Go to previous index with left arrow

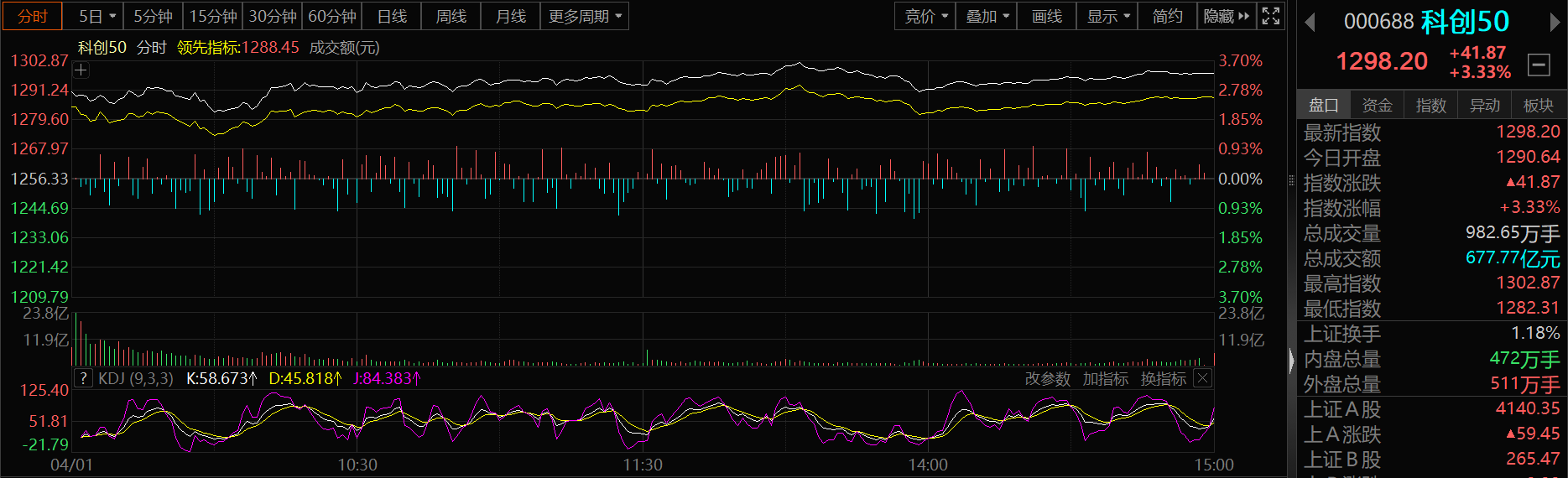click(1310, 23)
